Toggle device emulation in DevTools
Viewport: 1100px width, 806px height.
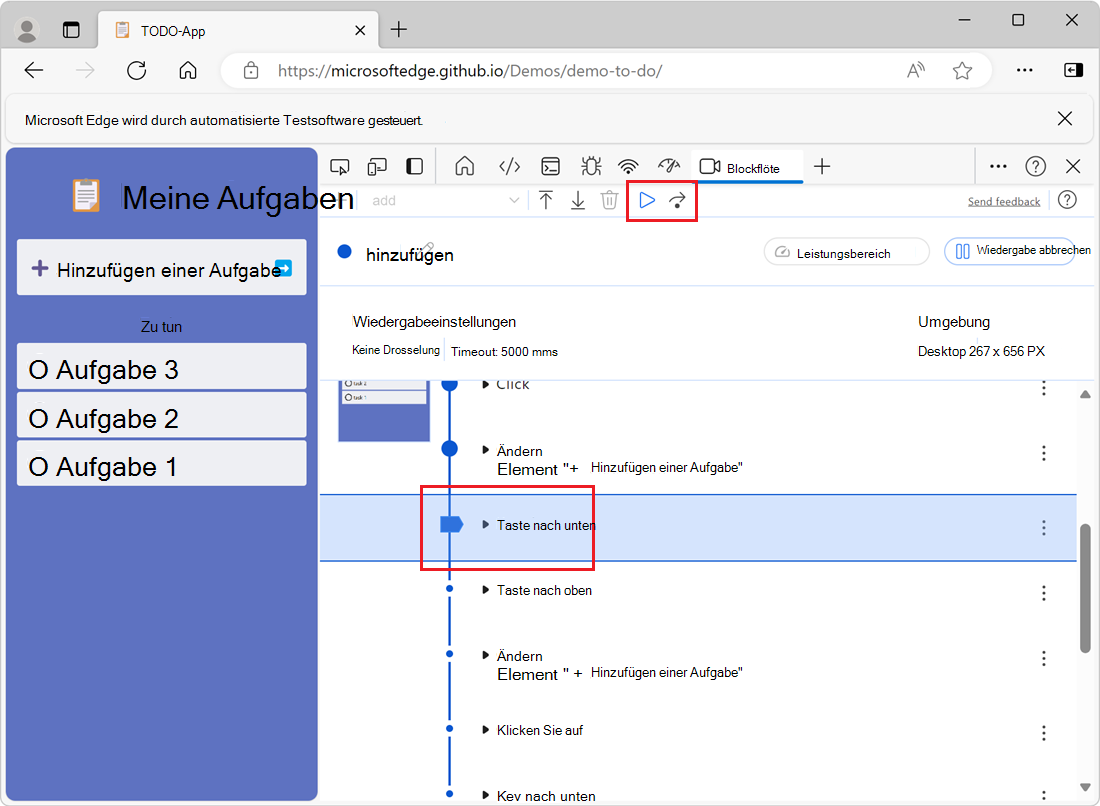coord(377,166)
